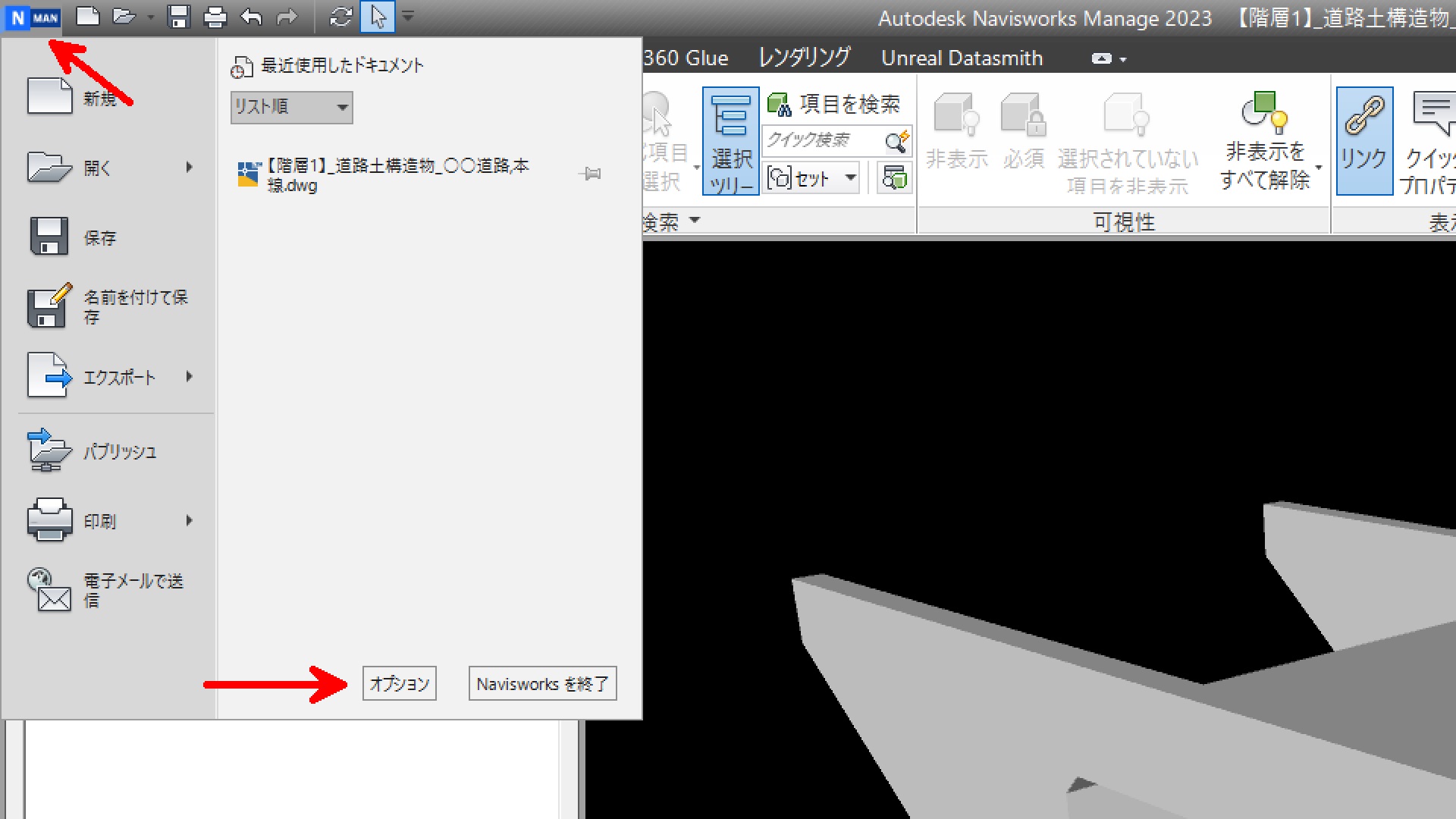
Task: Click the New file icon in quick access toolbar
Action: tap(88, 17)
